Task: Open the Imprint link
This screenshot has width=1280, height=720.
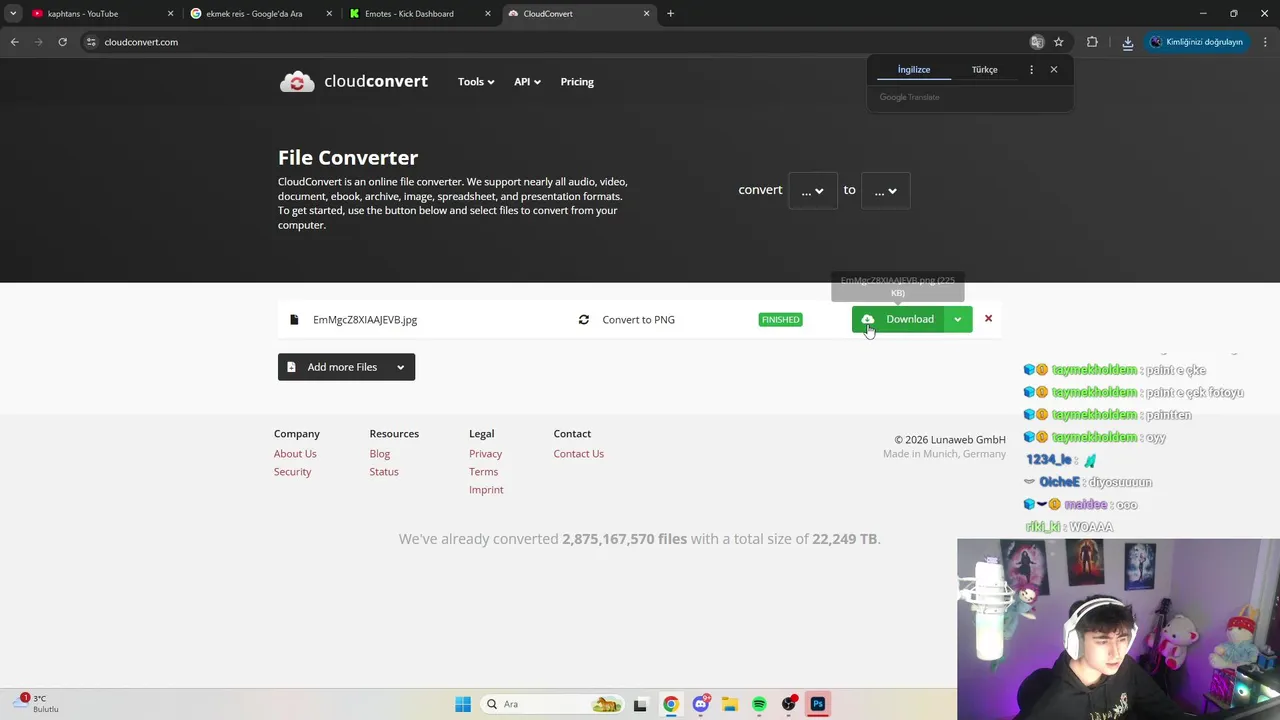Action: 486,490
